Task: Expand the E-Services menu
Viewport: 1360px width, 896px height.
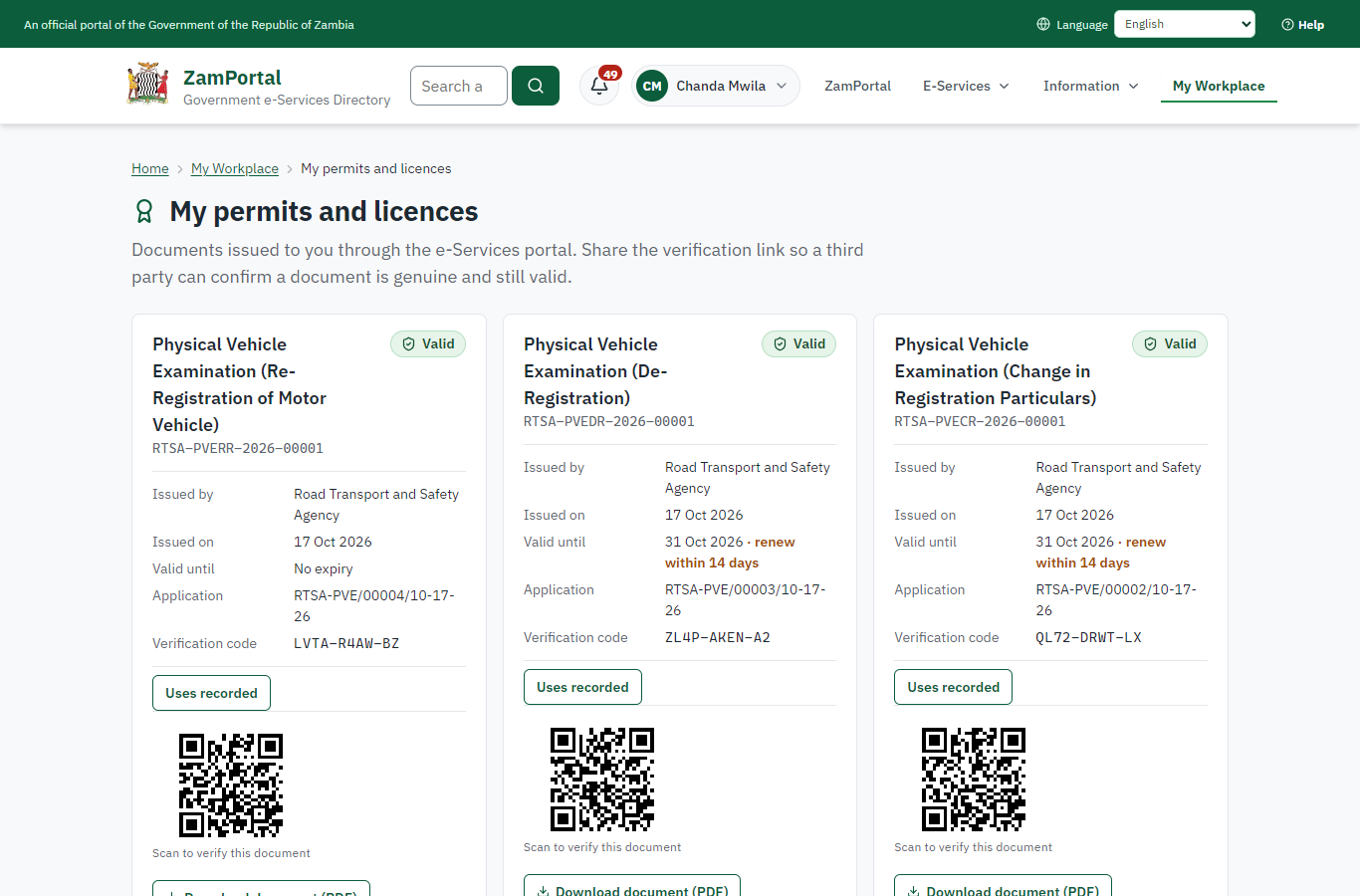Action: (966, 86)
